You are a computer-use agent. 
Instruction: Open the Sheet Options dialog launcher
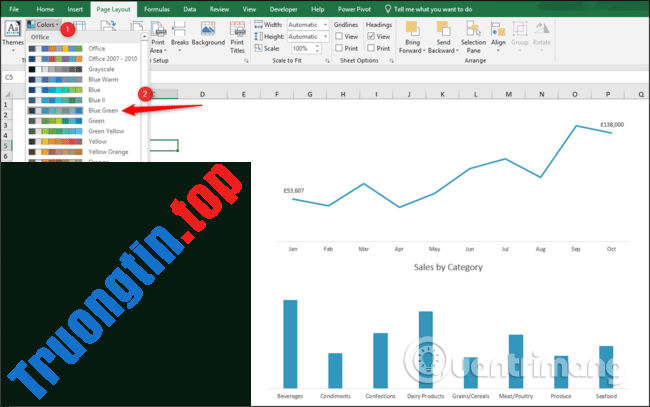pos(391,61)
